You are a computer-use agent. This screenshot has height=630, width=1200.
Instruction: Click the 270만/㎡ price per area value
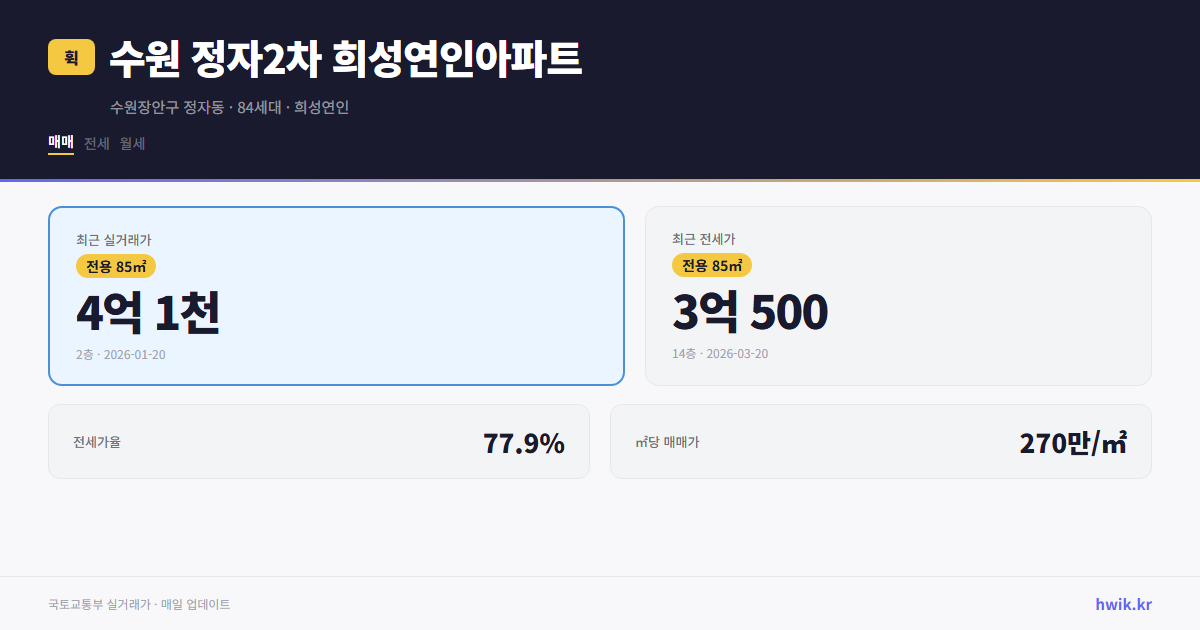1075,441
